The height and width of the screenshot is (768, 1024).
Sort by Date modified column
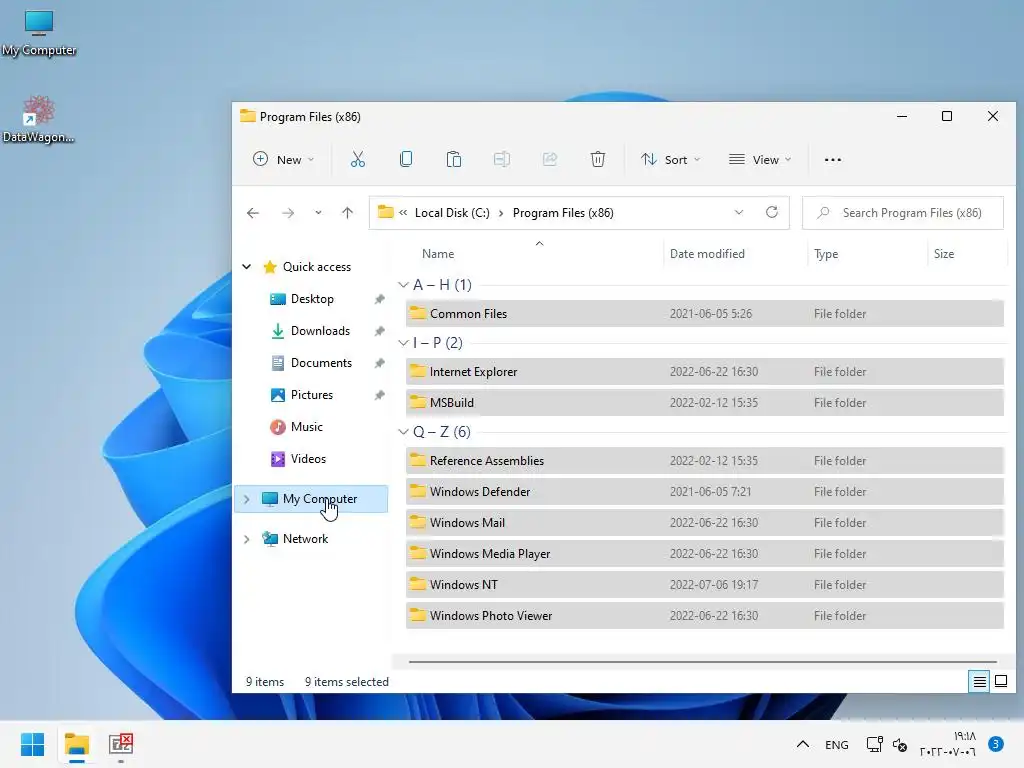707,254
